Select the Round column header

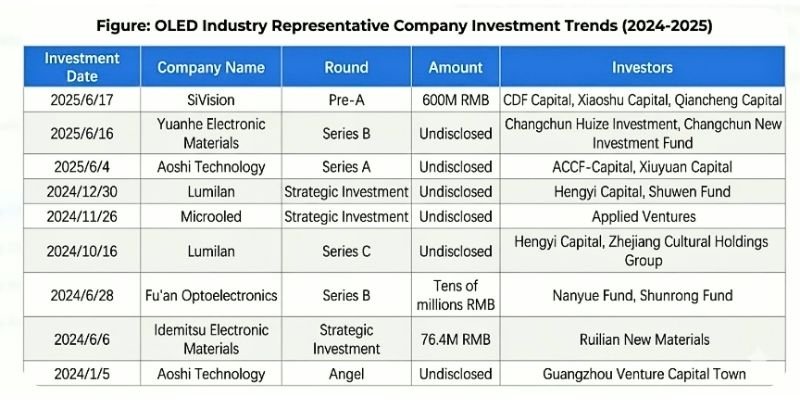point(346,68)
